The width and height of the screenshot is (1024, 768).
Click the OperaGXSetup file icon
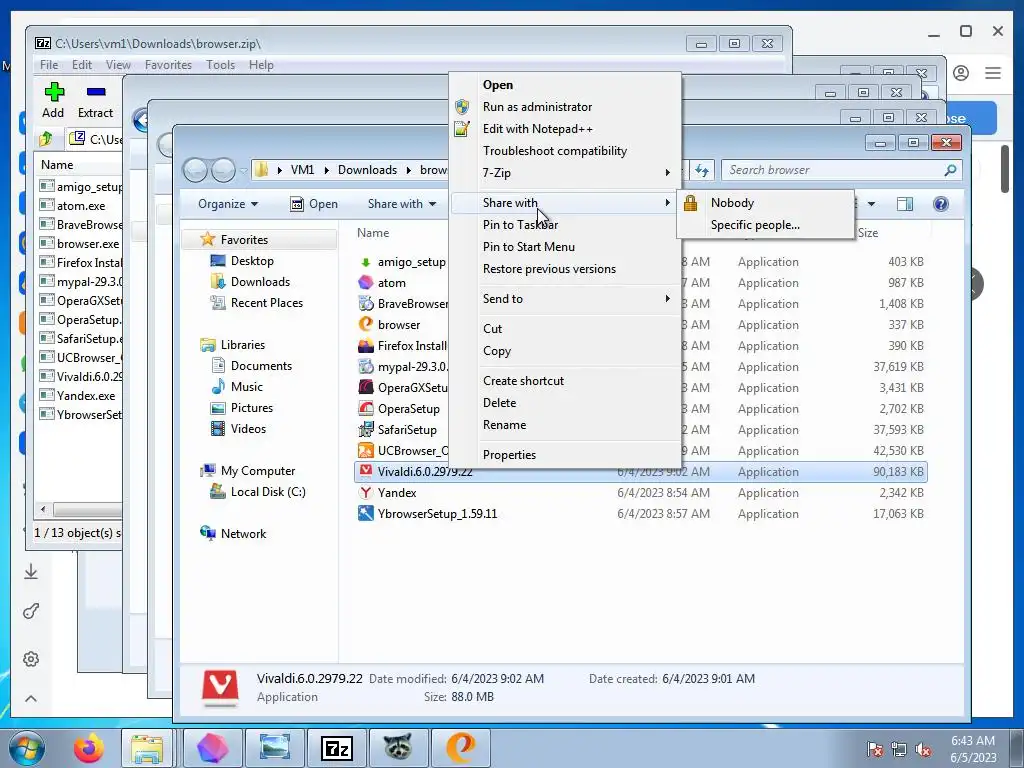(x=366, y=387)
